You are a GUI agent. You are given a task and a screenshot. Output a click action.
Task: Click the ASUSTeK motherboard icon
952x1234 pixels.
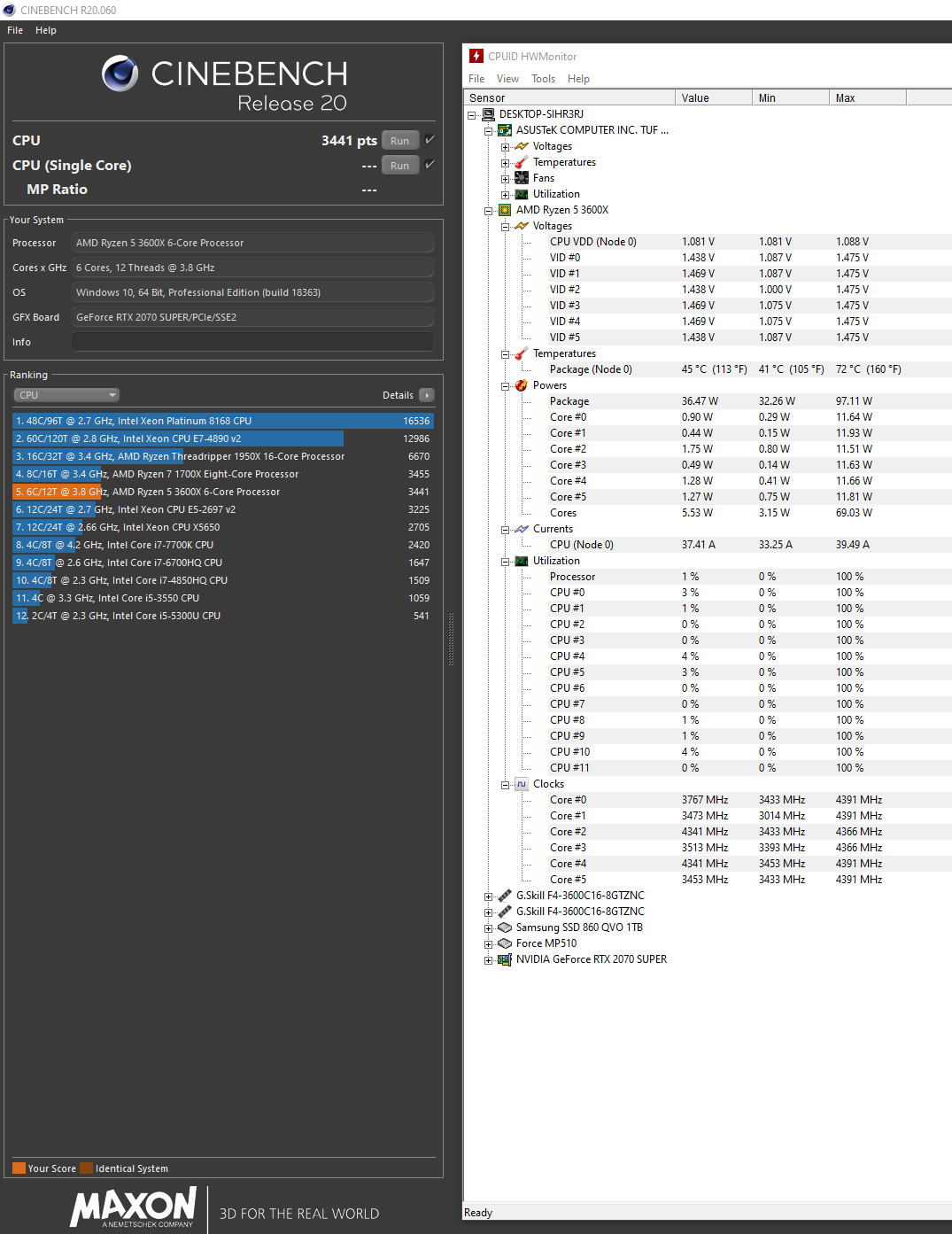tap(504, 130)
